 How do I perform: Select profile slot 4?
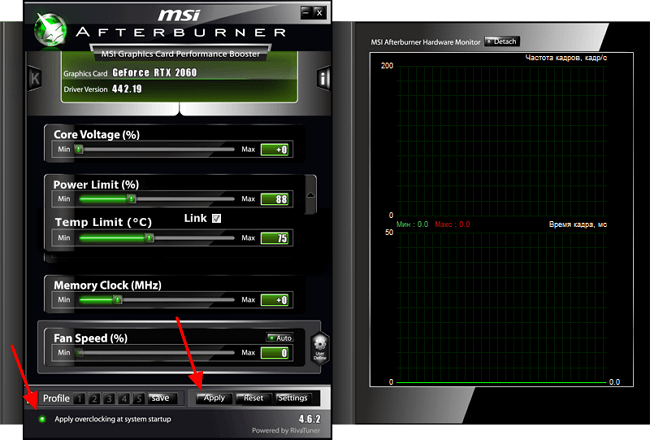(x=124, y=399)
